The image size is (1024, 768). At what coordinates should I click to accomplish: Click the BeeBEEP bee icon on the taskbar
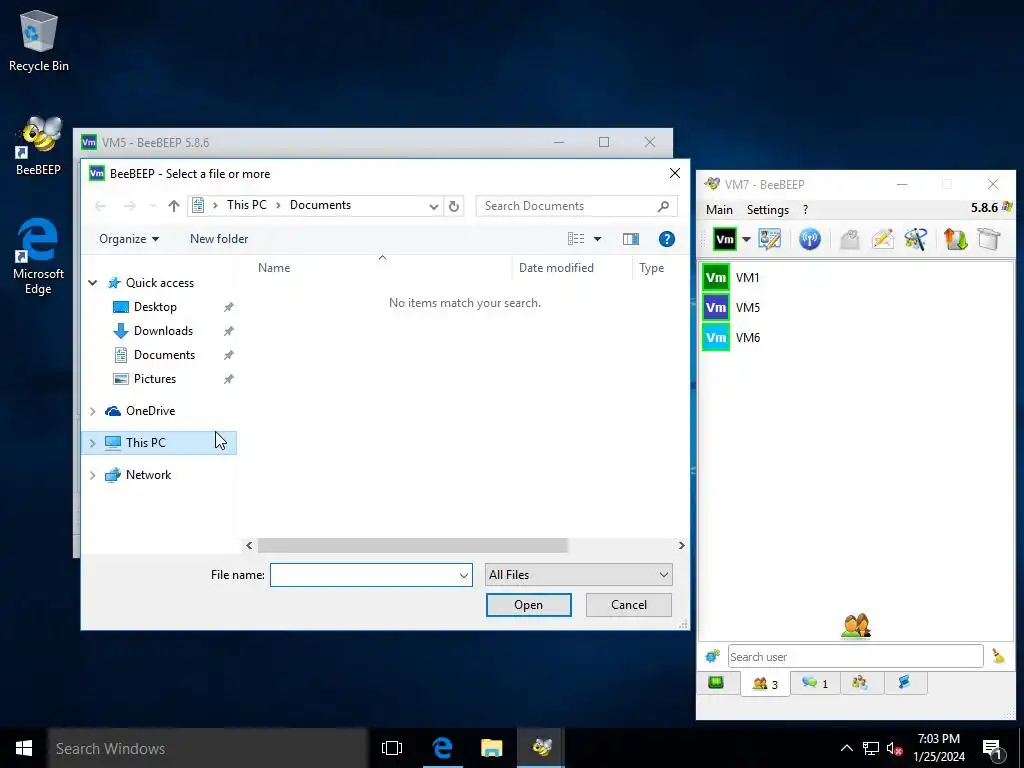[x=541, y=748]
